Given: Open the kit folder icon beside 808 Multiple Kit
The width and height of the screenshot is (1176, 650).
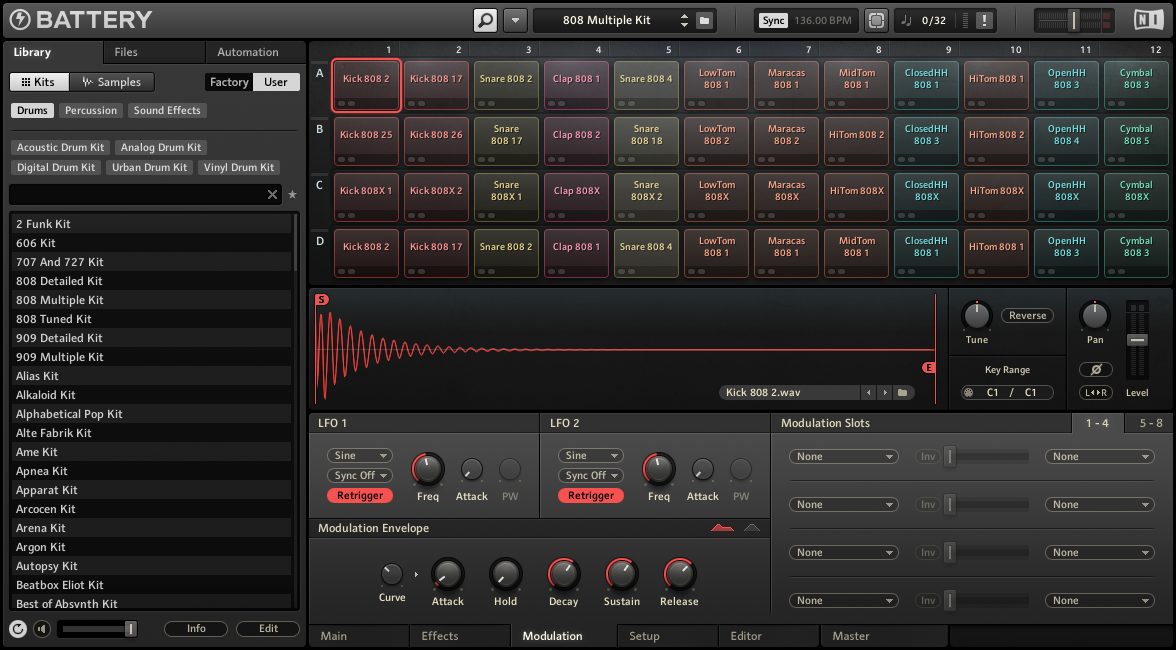Looking at the screenshot, I should click(704, 20).
